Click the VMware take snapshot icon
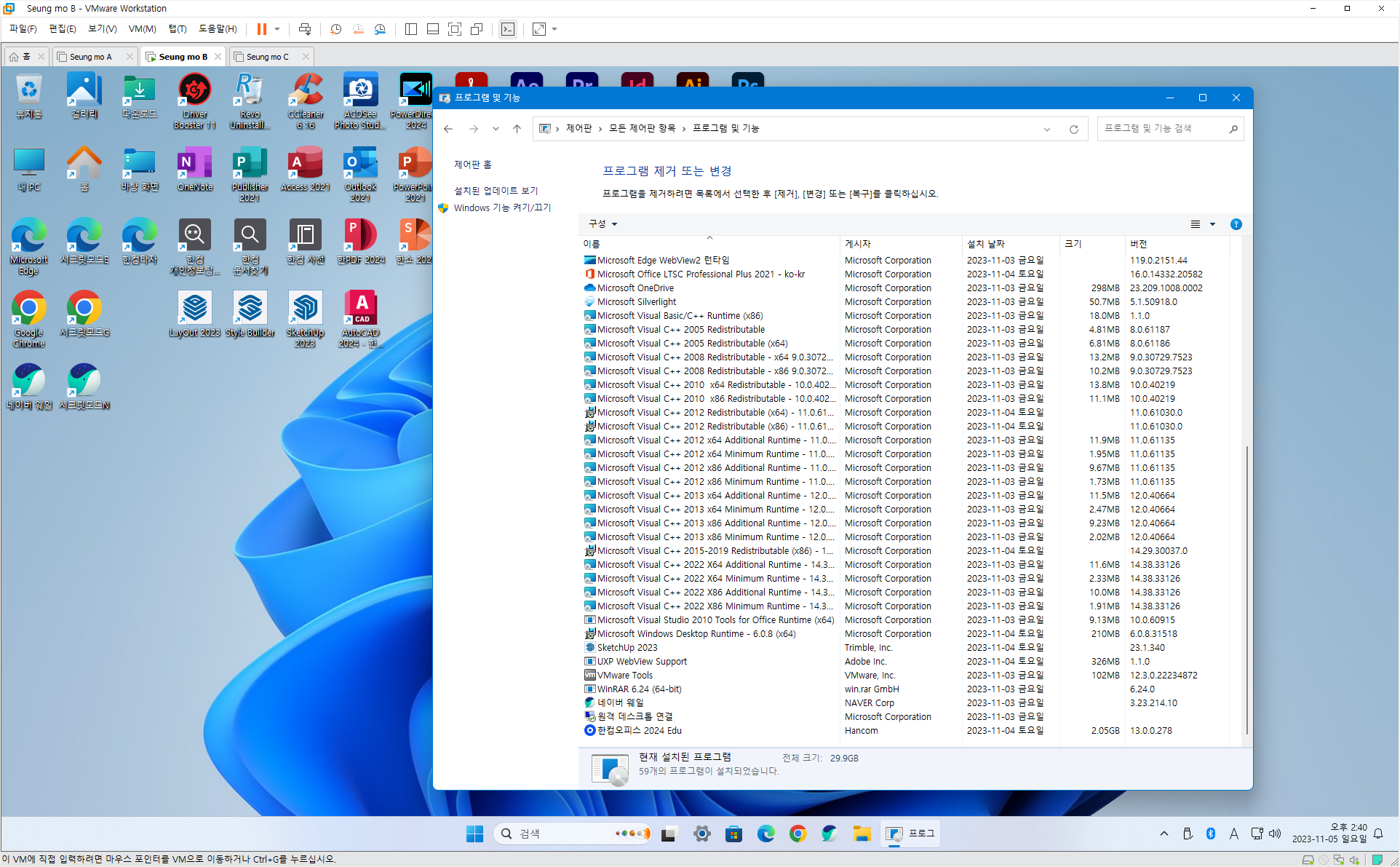The width and height of the screenshot is (1400, 867). pyautogui.click(x=336, y=29)
